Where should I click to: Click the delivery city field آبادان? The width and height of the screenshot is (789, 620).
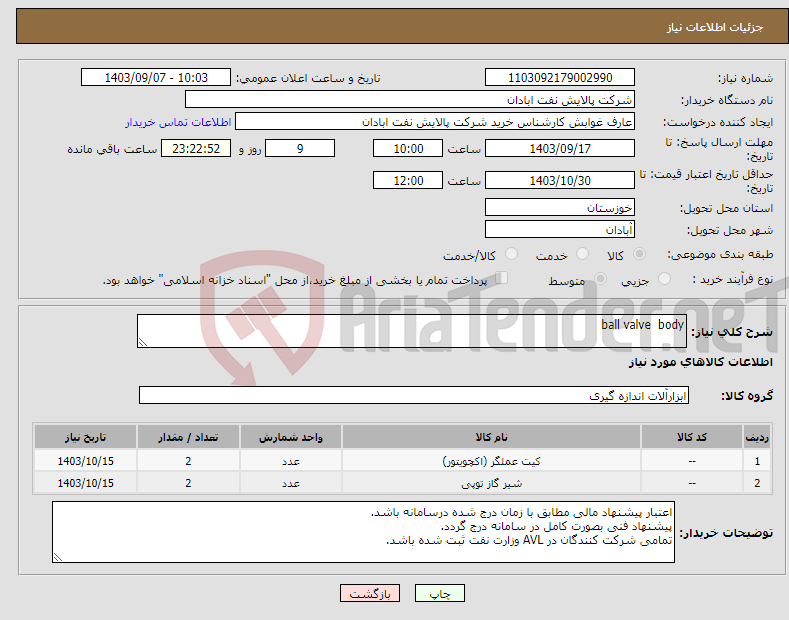tap(560, 229)
